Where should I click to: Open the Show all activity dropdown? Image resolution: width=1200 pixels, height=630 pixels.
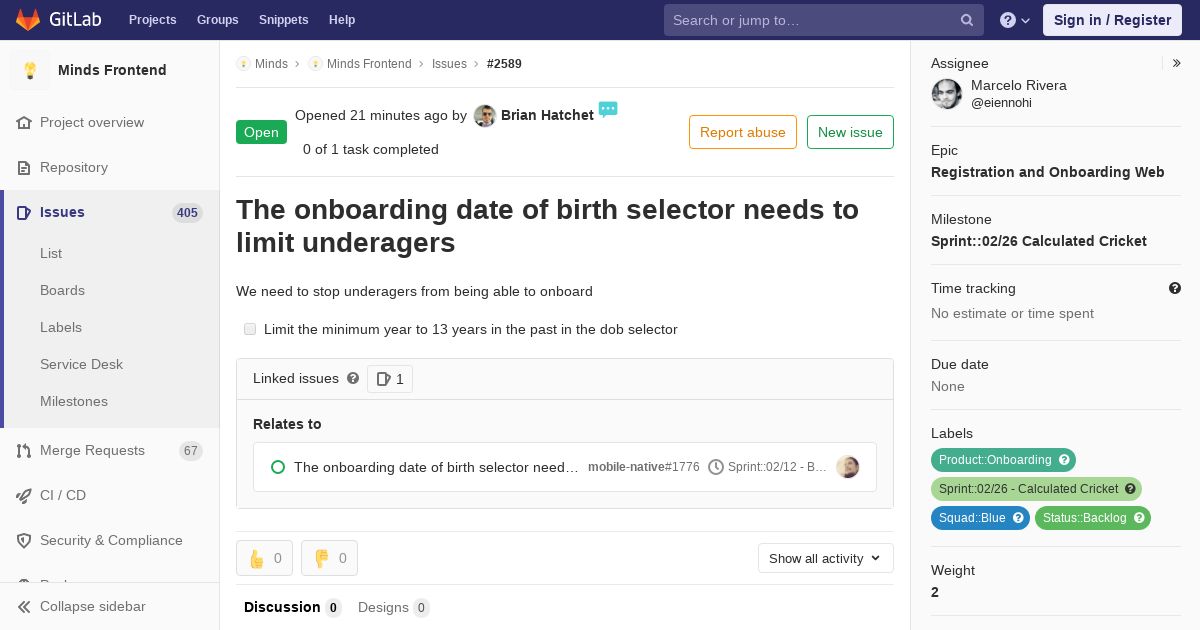click(825, 558)
